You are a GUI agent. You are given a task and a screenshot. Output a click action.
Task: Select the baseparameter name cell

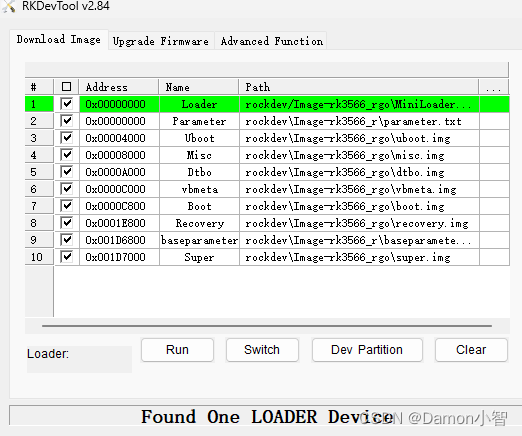199,240
